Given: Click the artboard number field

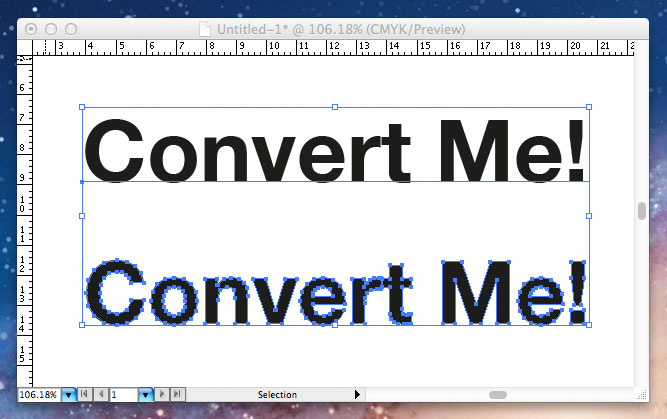Looking at the screenshot, I should pos(123,395).
